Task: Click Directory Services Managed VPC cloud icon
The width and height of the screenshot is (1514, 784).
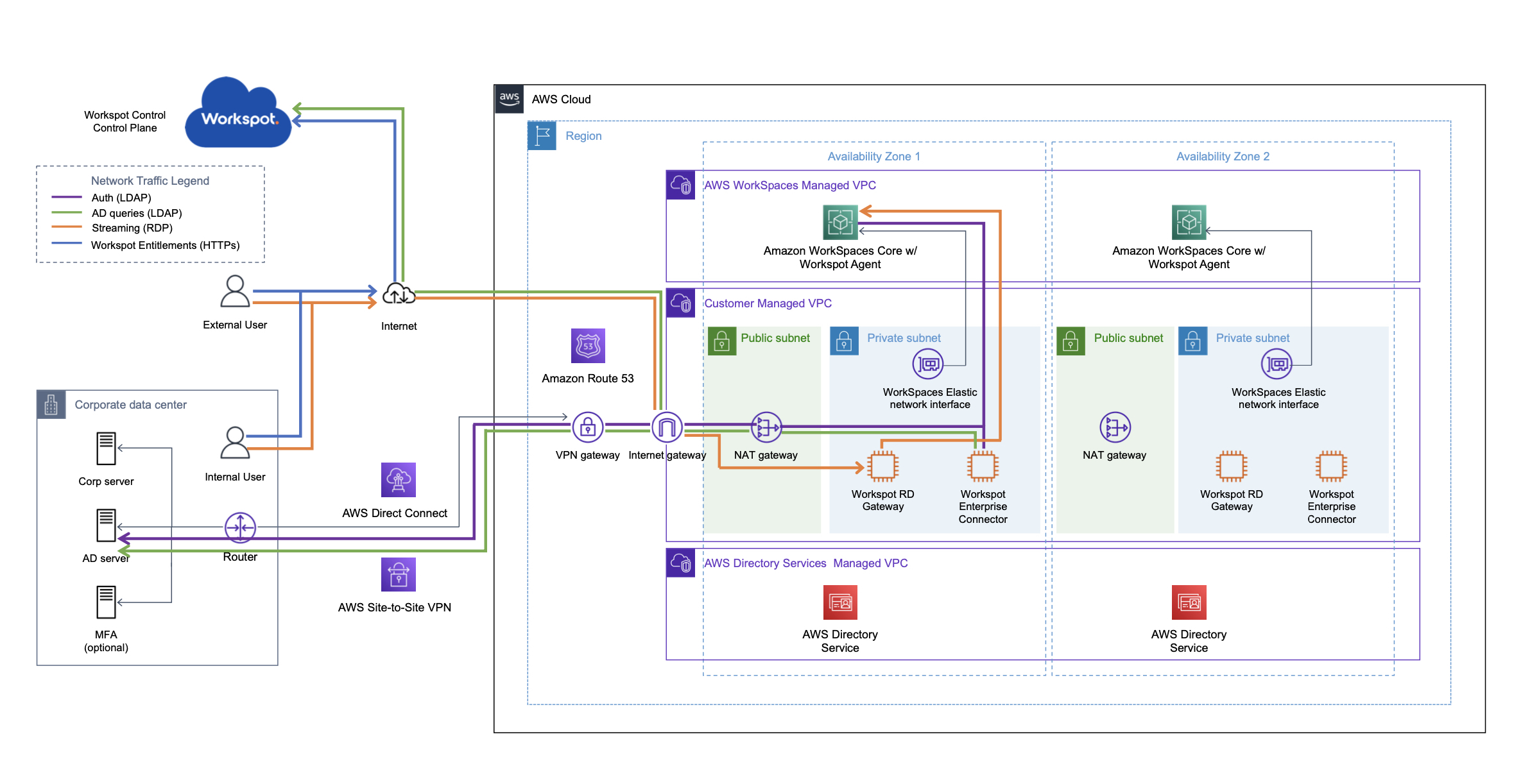Action: point(681,563)
